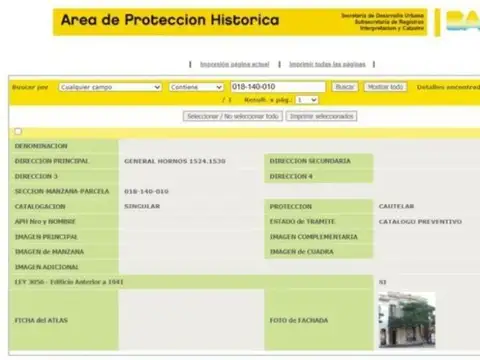Click the 'DIRECCION 3' label
Viewport: 480px width, 360px height.
[36, 176]
